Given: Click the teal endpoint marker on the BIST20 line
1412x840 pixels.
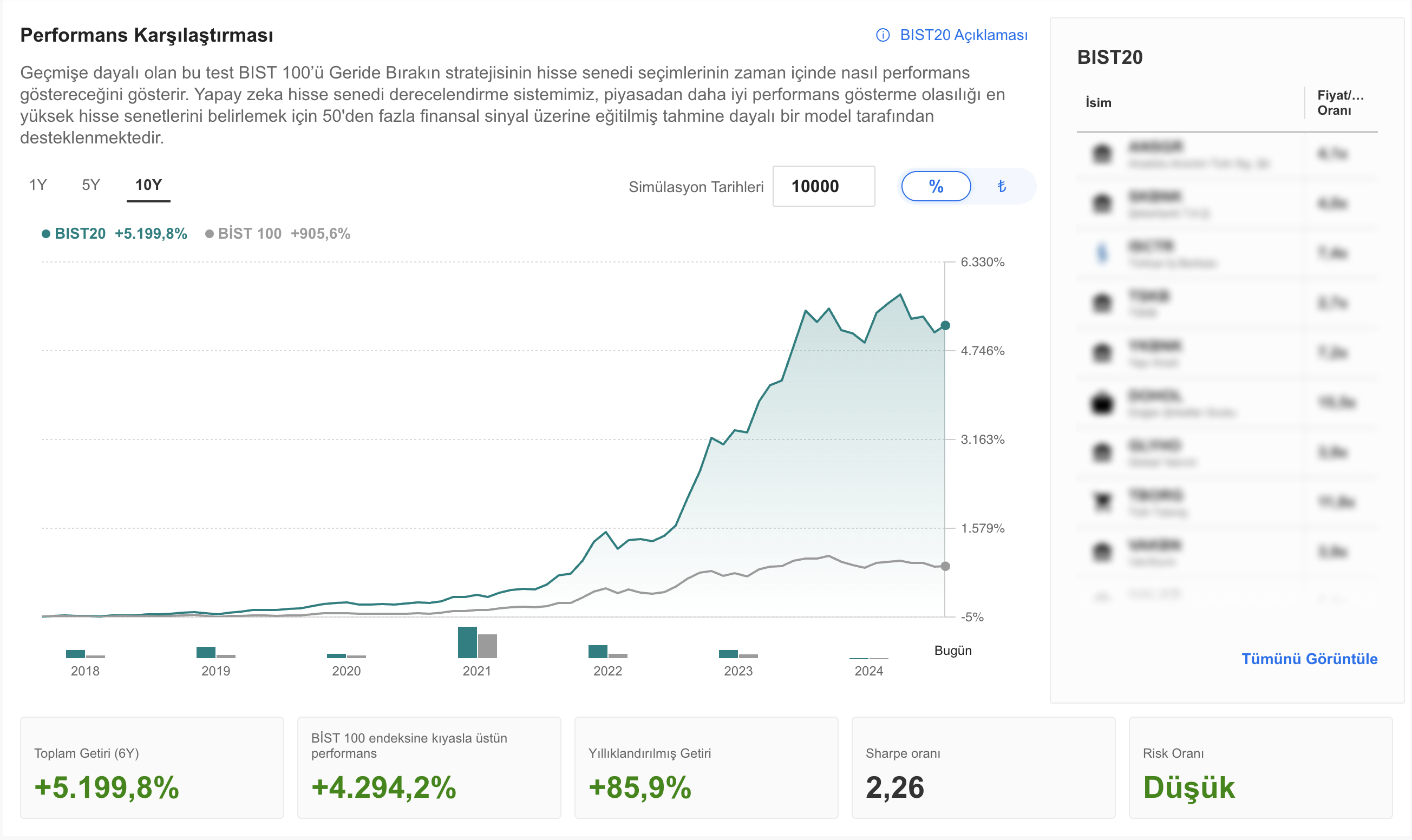Looking at the screenshot, I should coord(945,325).
